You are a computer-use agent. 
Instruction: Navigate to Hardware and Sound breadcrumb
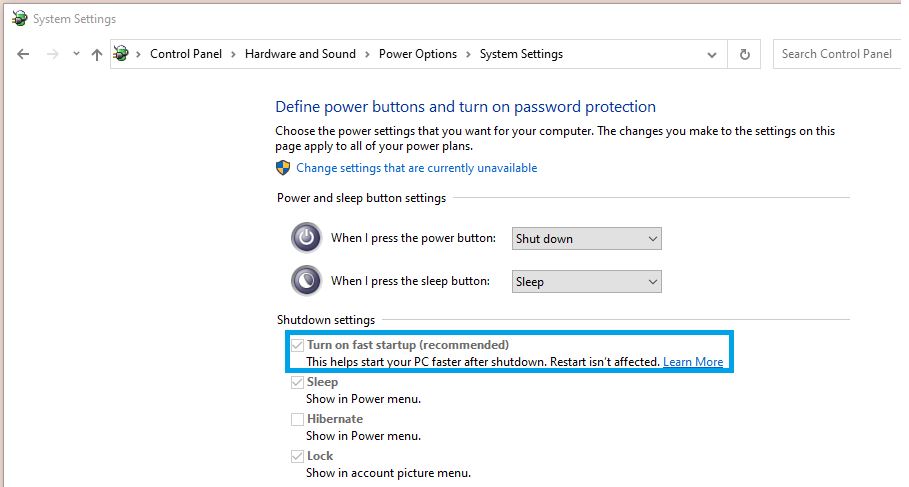coord(300,54)
